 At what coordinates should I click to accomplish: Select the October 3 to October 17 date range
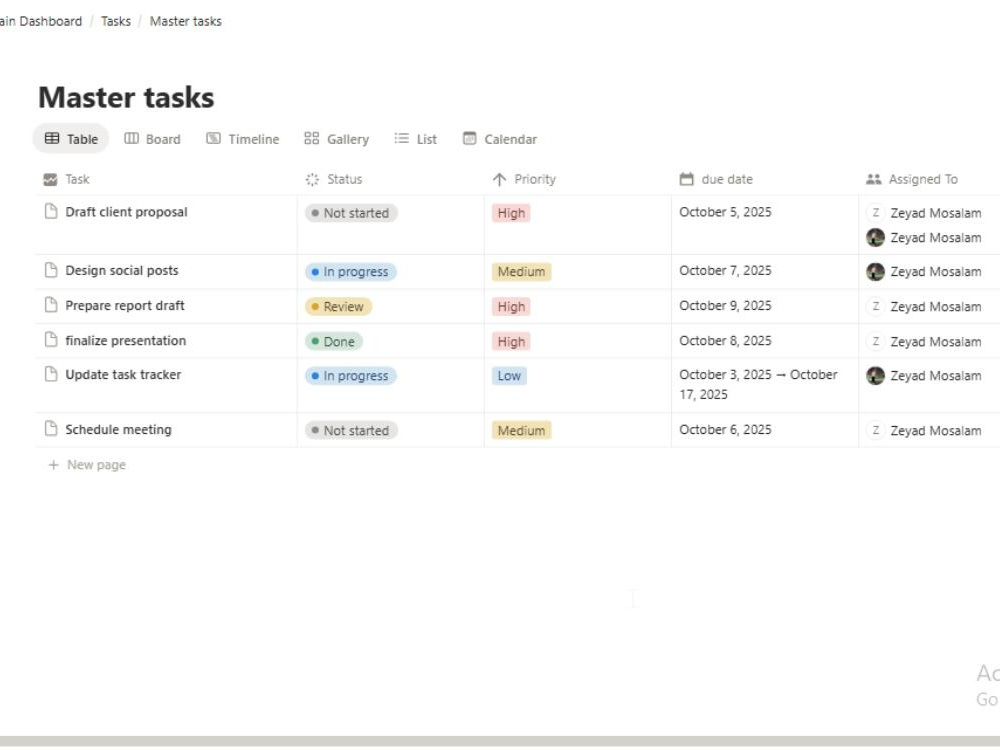[x=758, y=384]
